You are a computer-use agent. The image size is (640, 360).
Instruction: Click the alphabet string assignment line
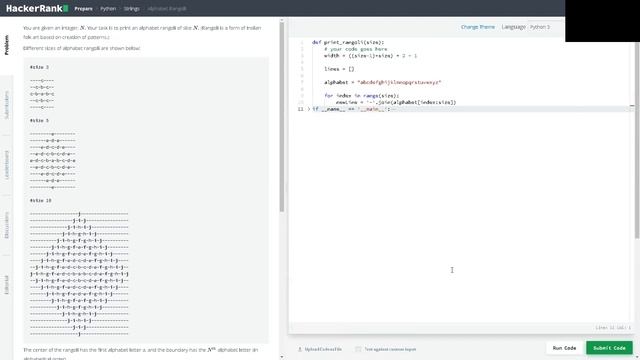click(x=382, y=82)
